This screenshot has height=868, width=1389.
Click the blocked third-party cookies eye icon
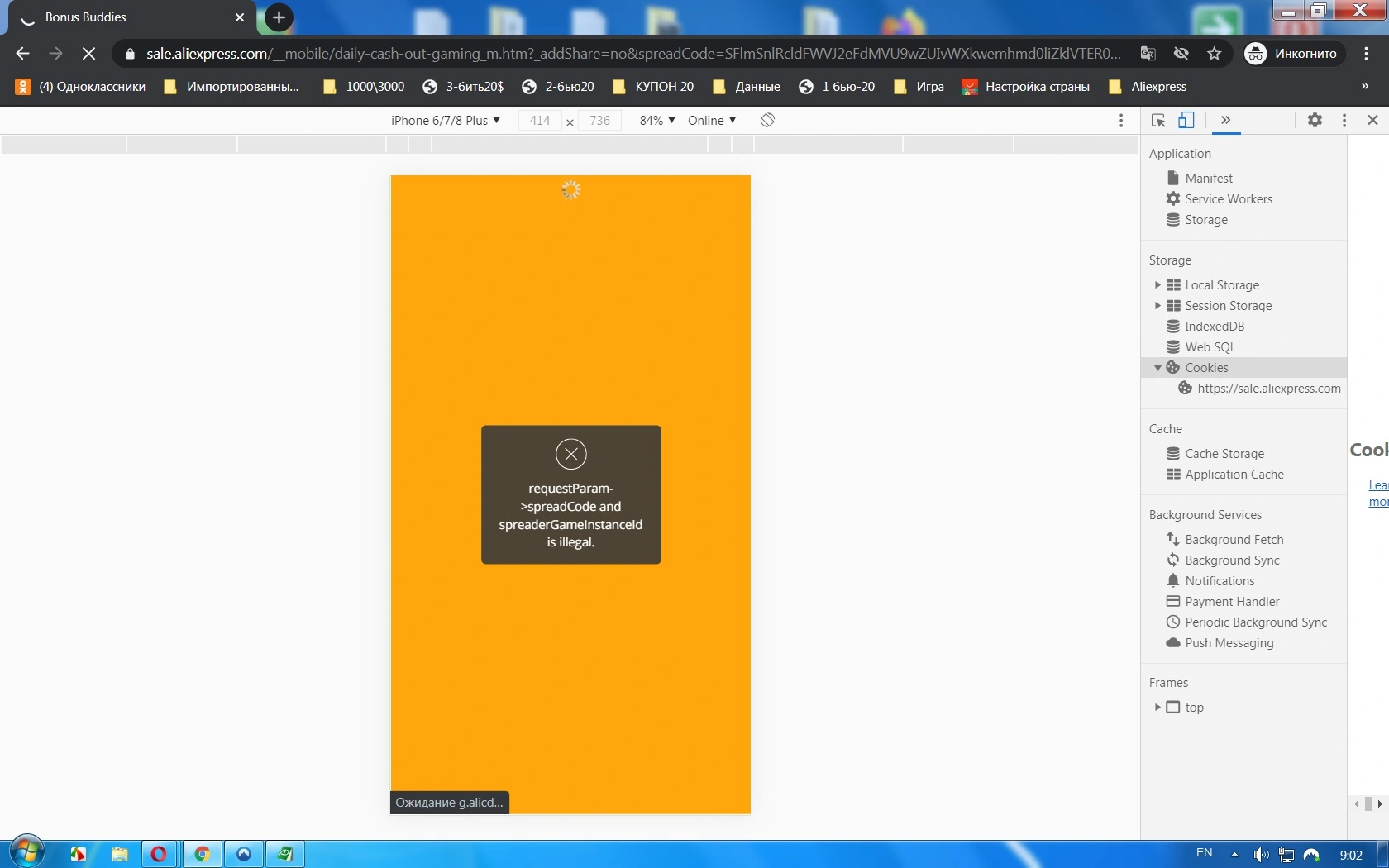(1181, 54)
